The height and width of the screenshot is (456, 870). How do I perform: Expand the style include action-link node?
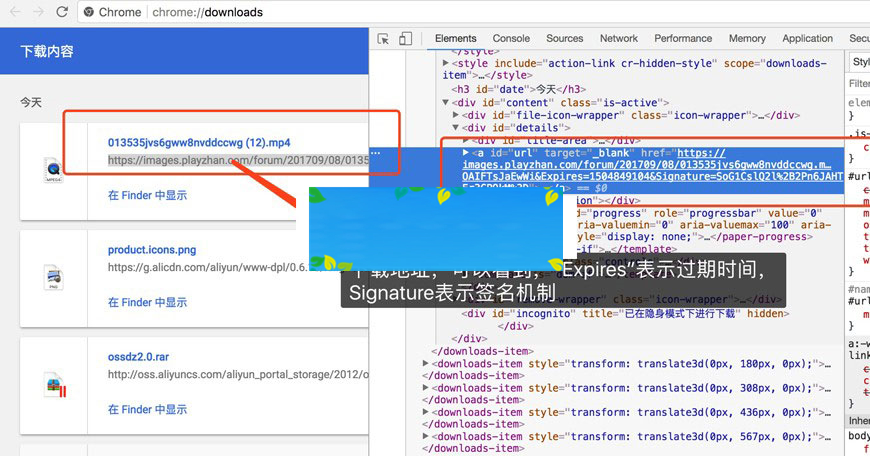(x=446, y=63)
